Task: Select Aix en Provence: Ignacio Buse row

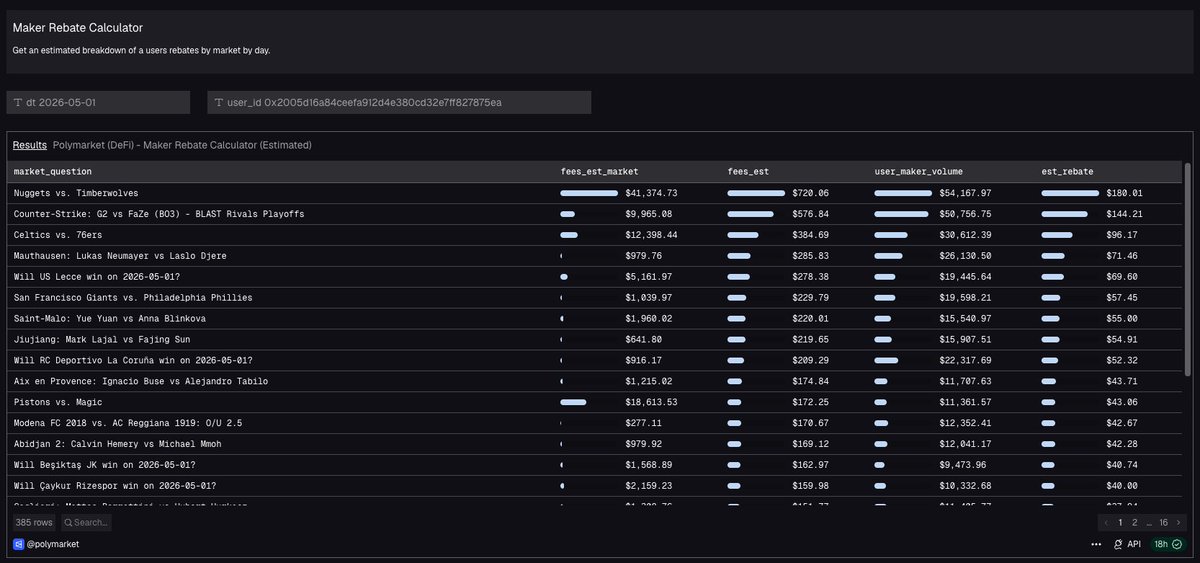Action: pyautogui.click(x=595, y=382)
